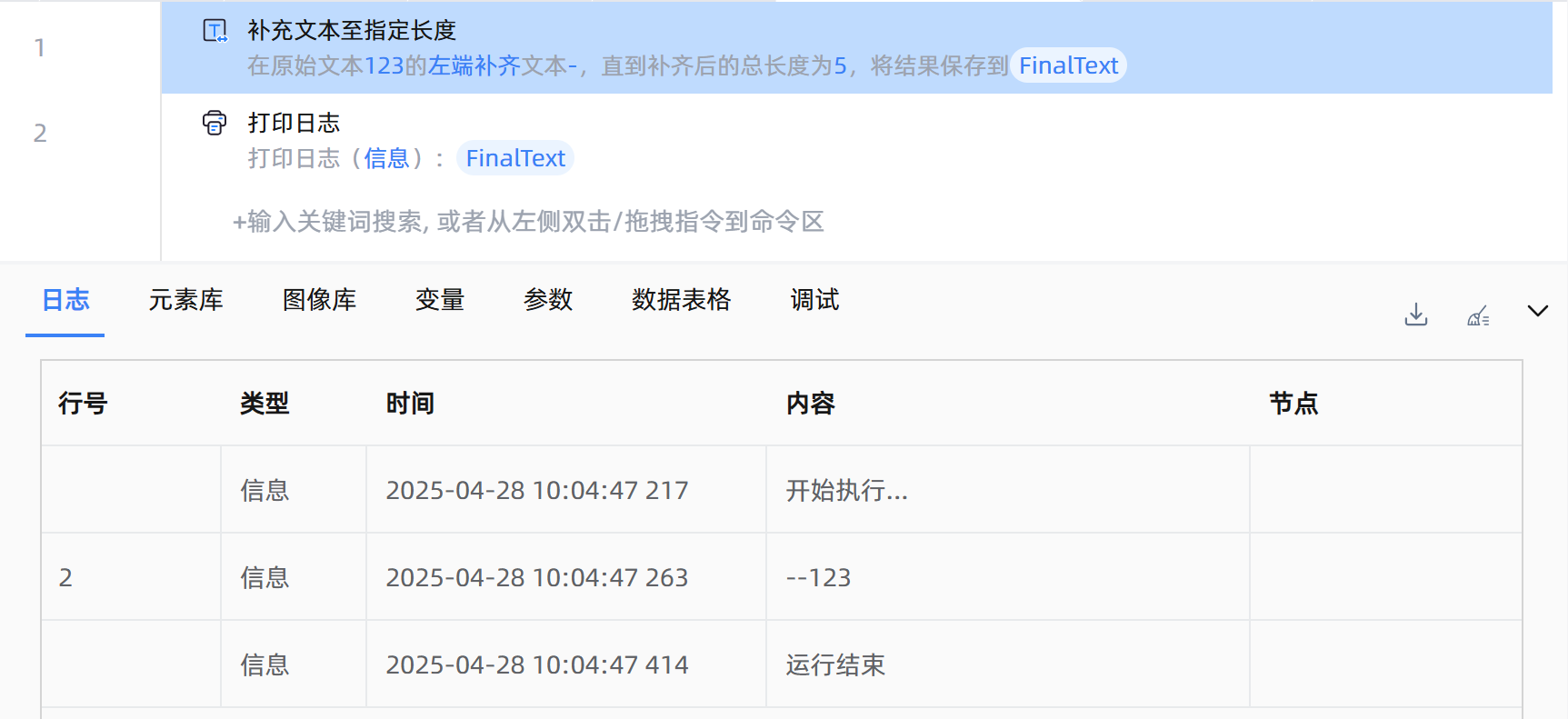The image size is (1568, 719).
Task: Click the printer icon of the print log step
Action: pos(215,123)
